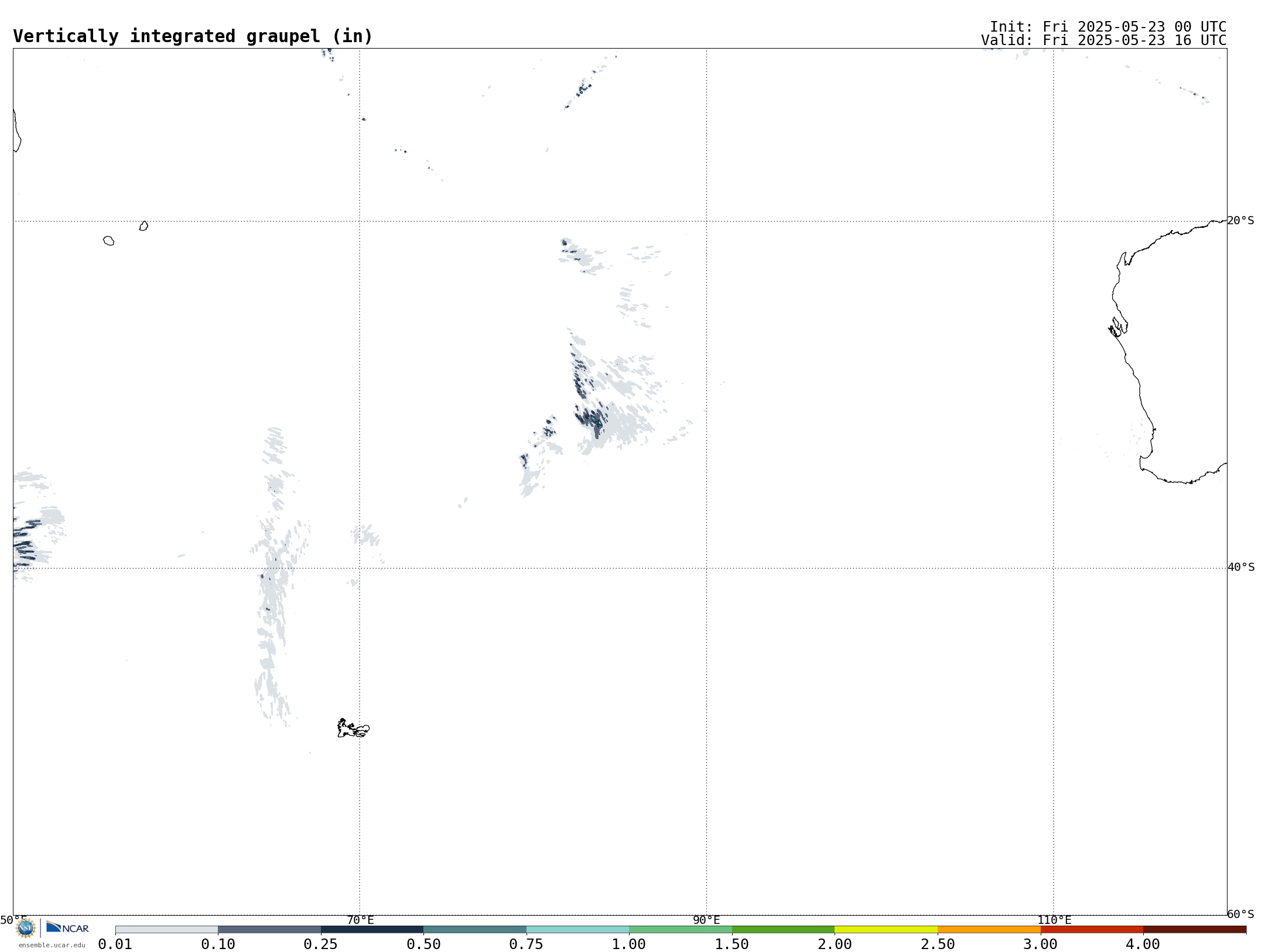The image size is (1265, 952).
Task: Select the dark navy 0.25 color swatch
Action: click(x=372, y=930)
